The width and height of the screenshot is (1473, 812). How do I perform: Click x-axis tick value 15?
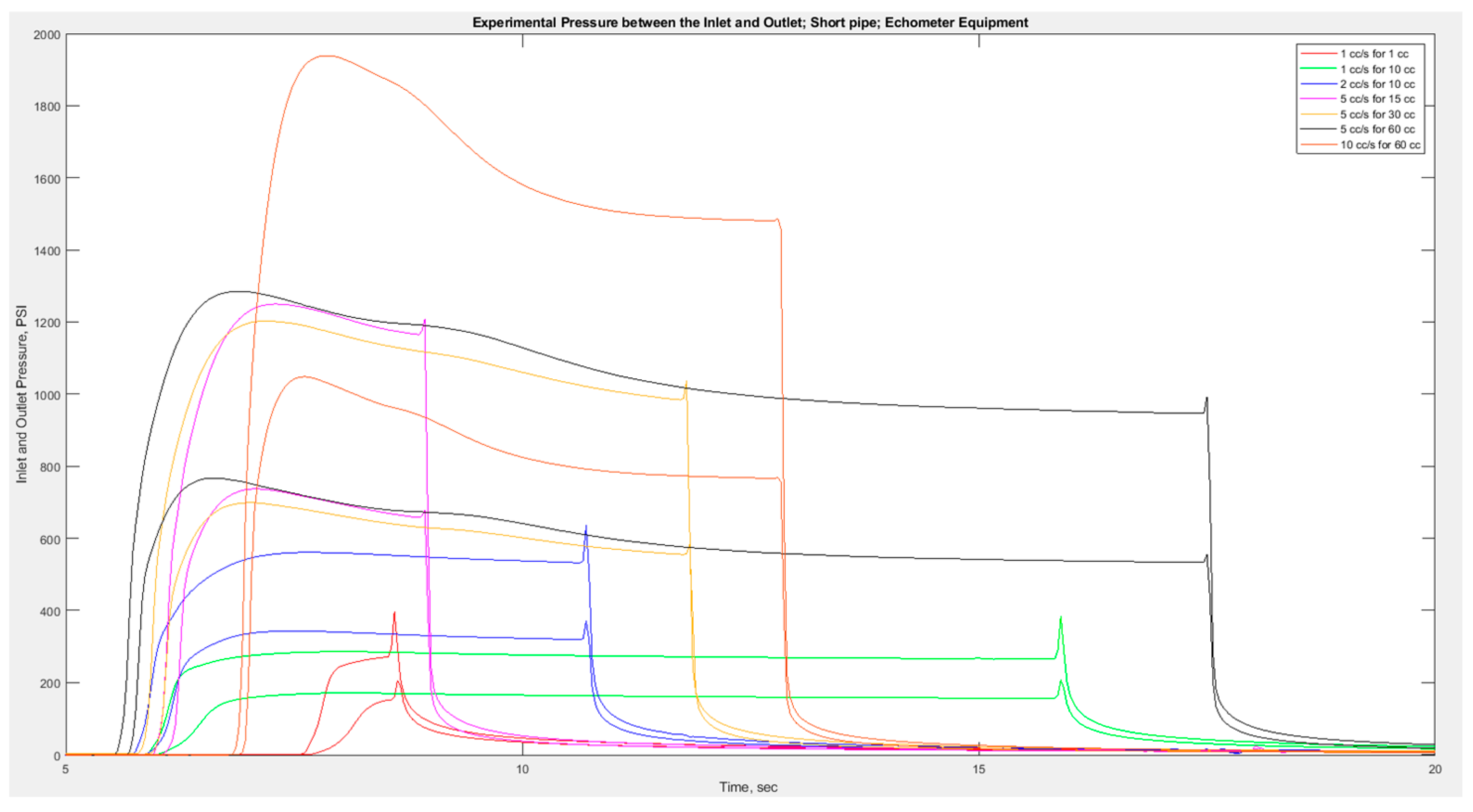pyautogui.click(x=979, y=769)
